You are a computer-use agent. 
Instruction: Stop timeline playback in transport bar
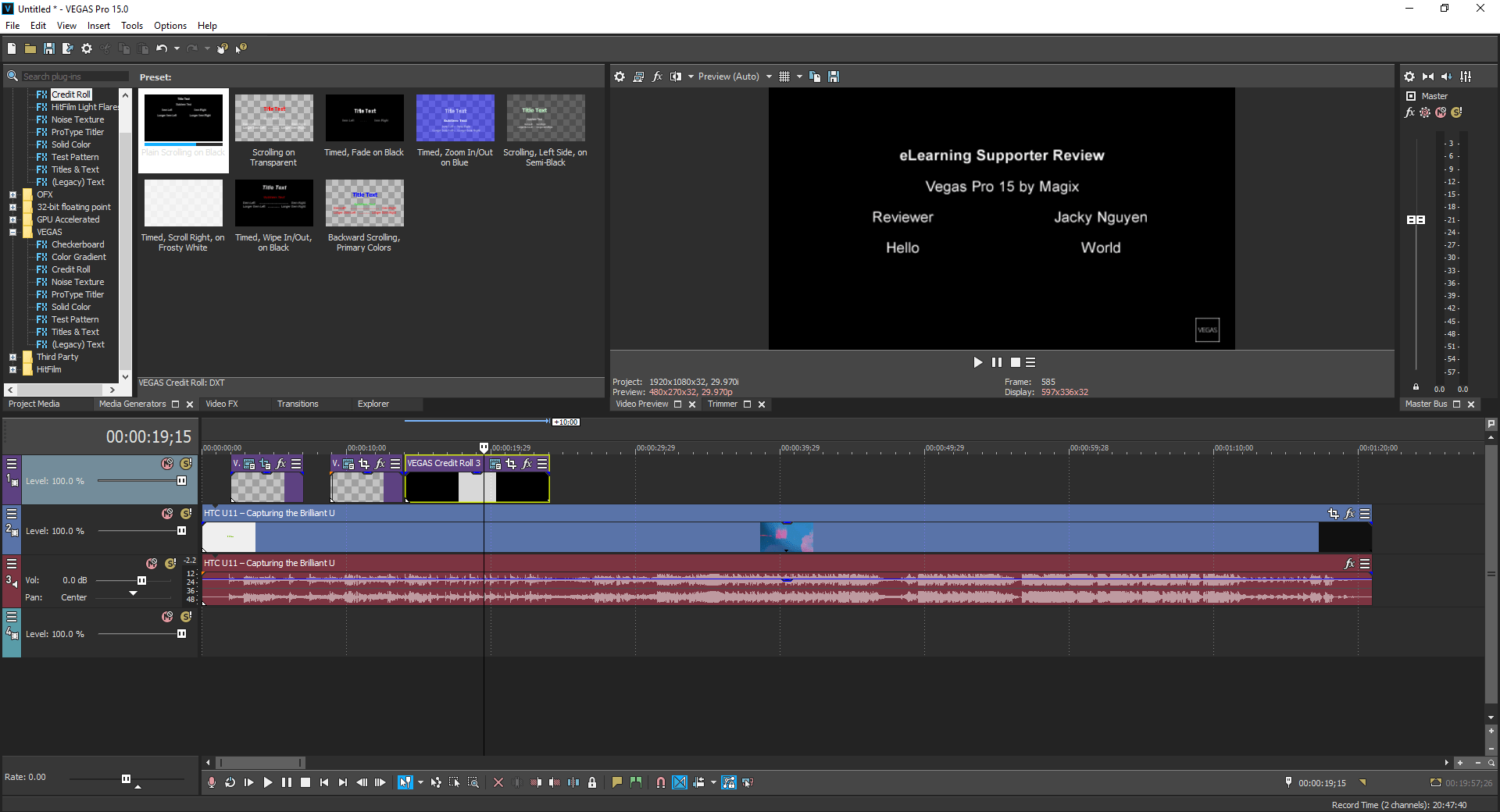(305, 782)
